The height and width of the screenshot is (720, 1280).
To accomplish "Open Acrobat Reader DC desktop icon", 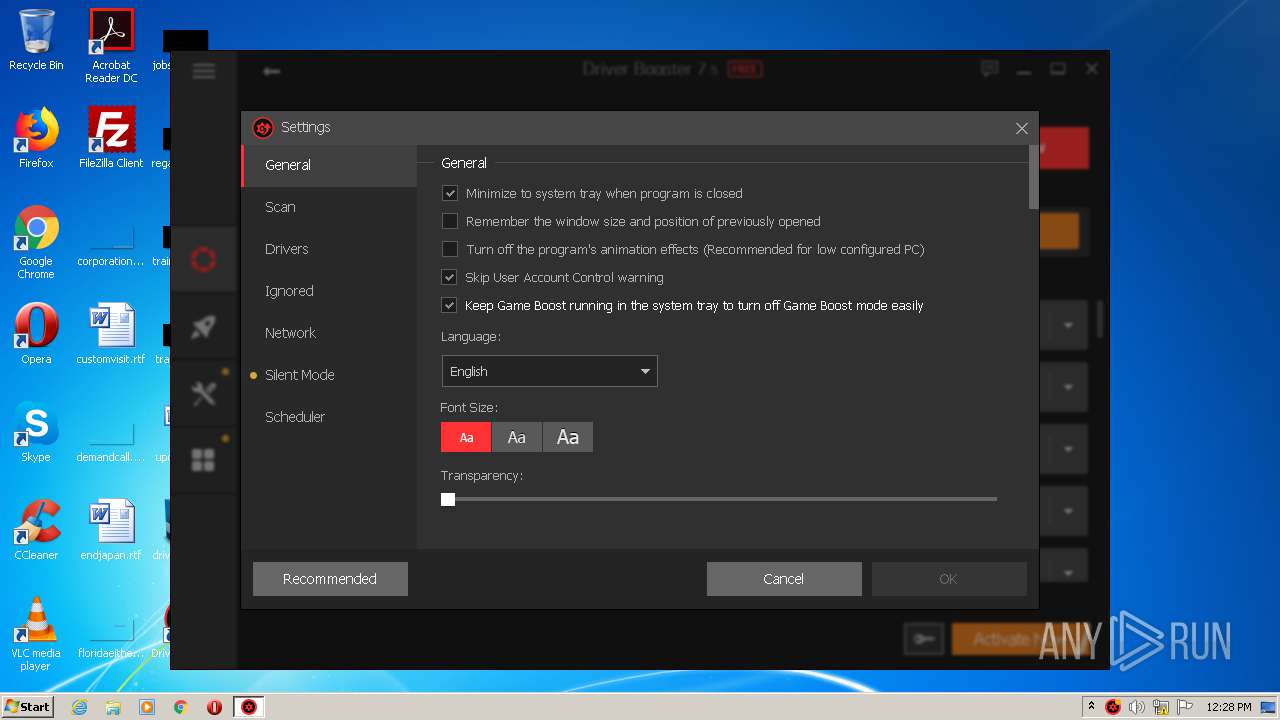I will pos(111,46).
